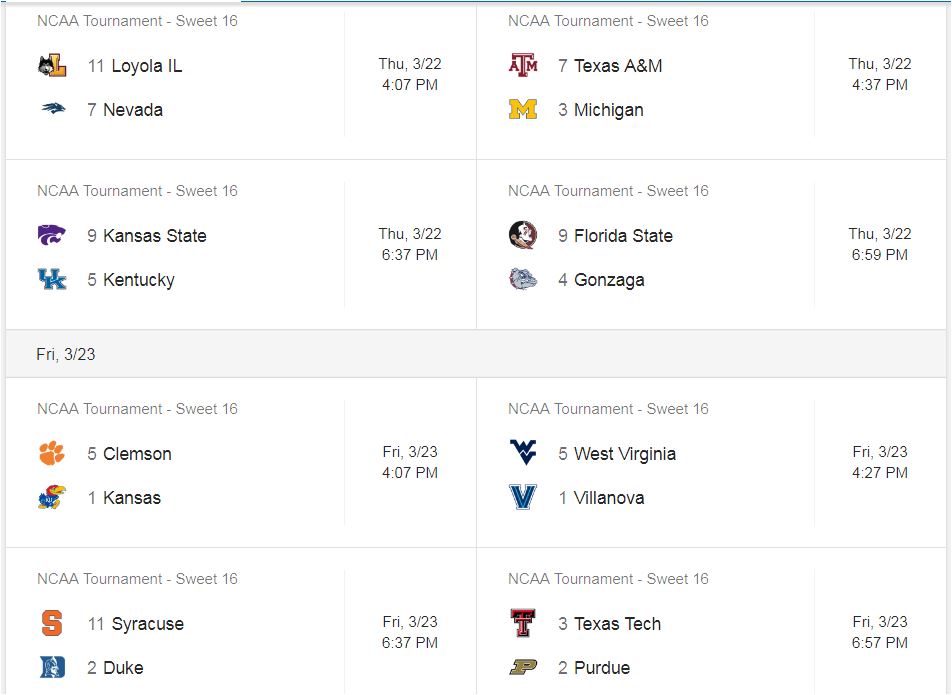Click the Purdue P logo
This screenshot has height=695, width=952.
point(523,668)
